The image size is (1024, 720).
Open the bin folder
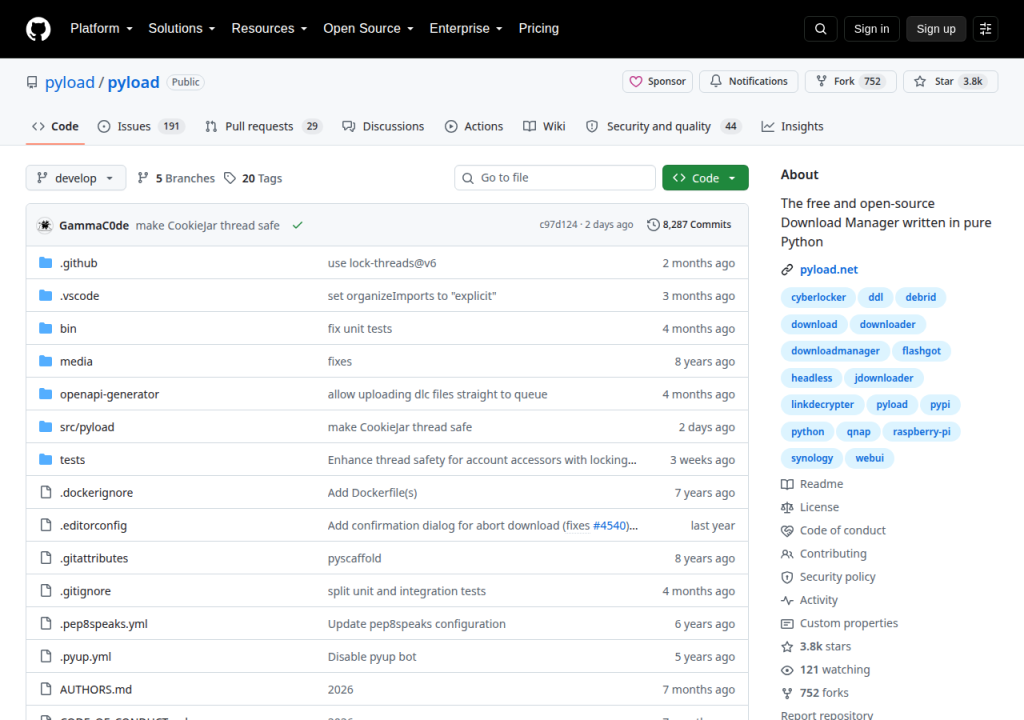coord(68,329)
